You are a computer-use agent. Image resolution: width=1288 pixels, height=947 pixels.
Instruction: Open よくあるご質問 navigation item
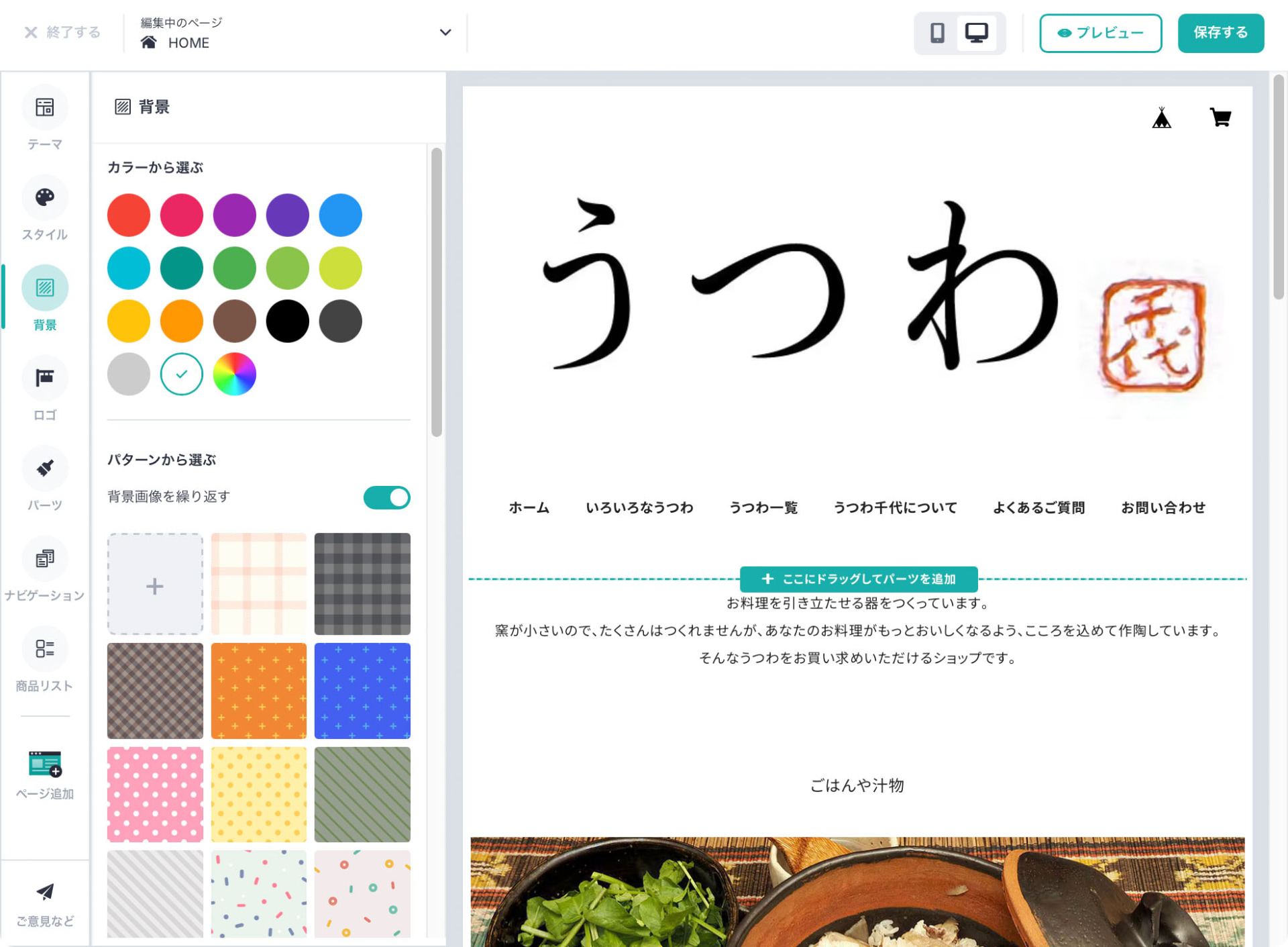coord(1038,507)
